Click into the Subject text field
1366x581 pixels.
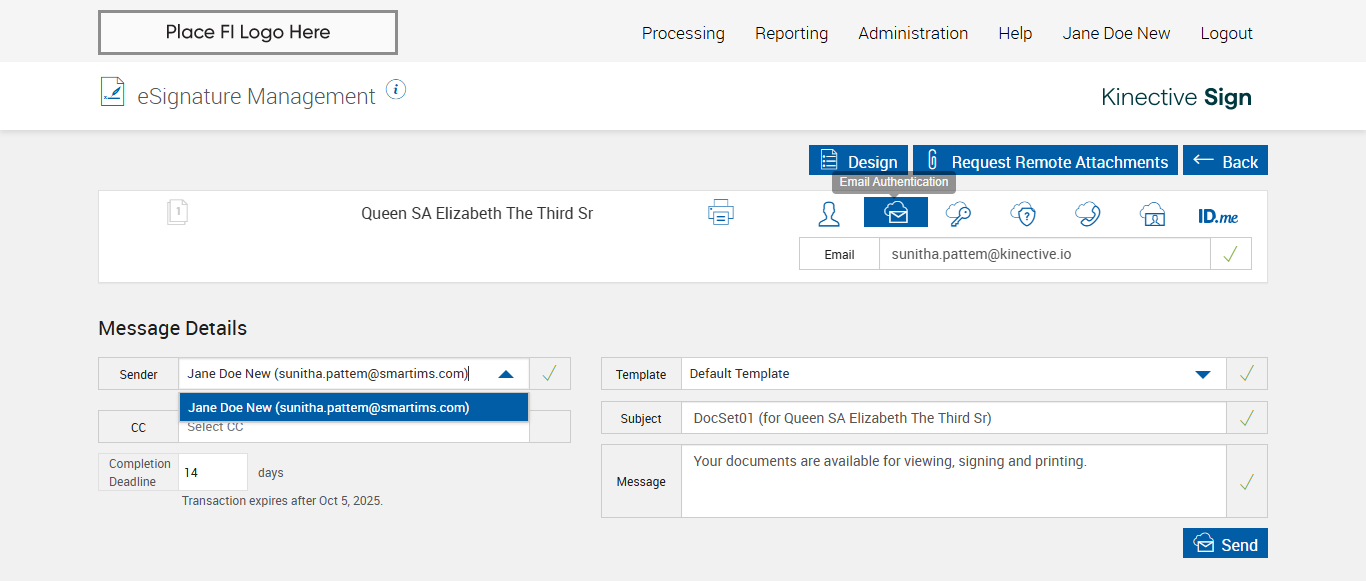click(x=953, y=418)
